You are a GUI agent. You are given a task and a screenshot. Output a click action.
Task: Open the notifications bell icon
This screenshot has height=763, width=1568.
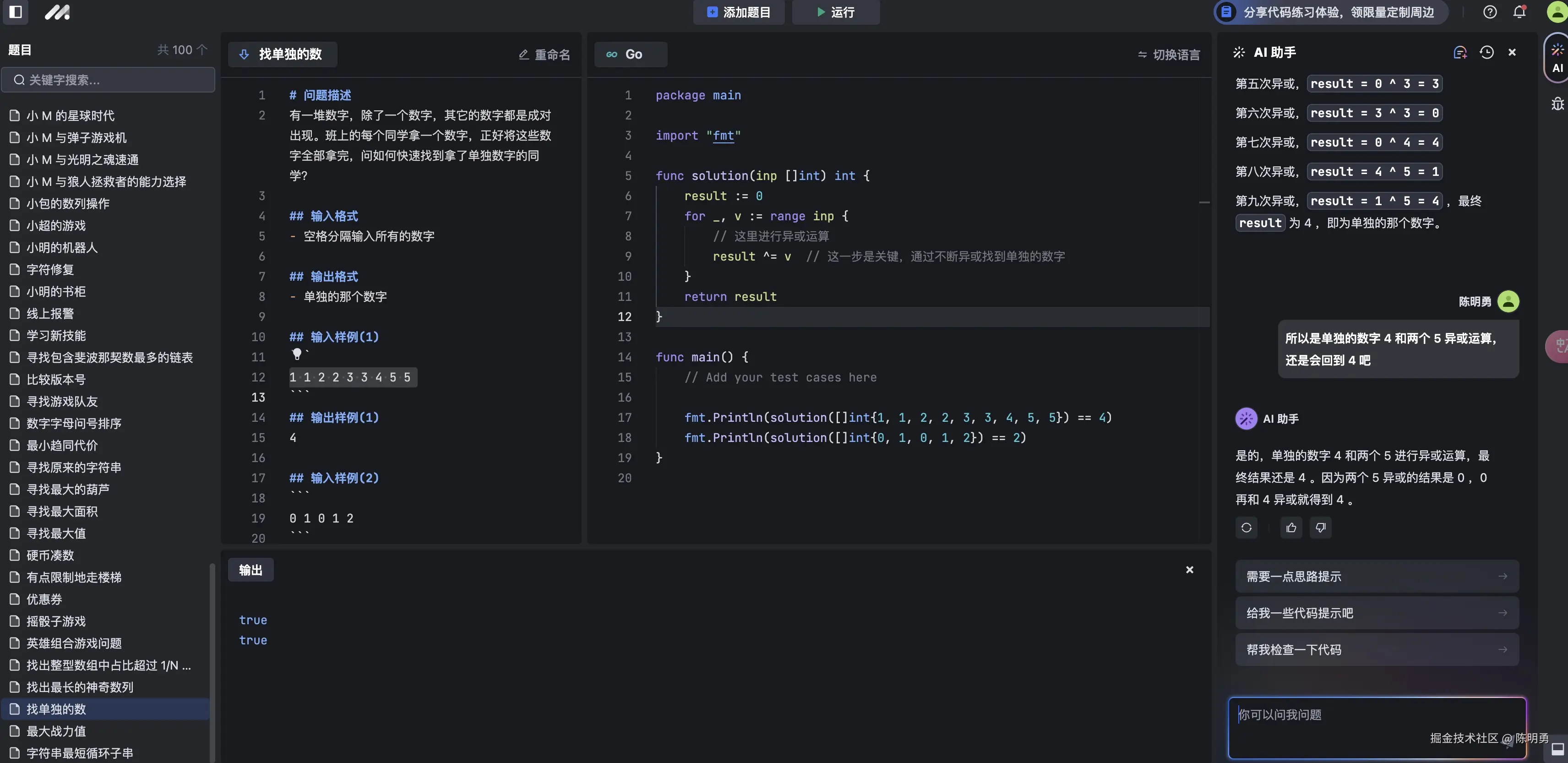pos(1519,11)
